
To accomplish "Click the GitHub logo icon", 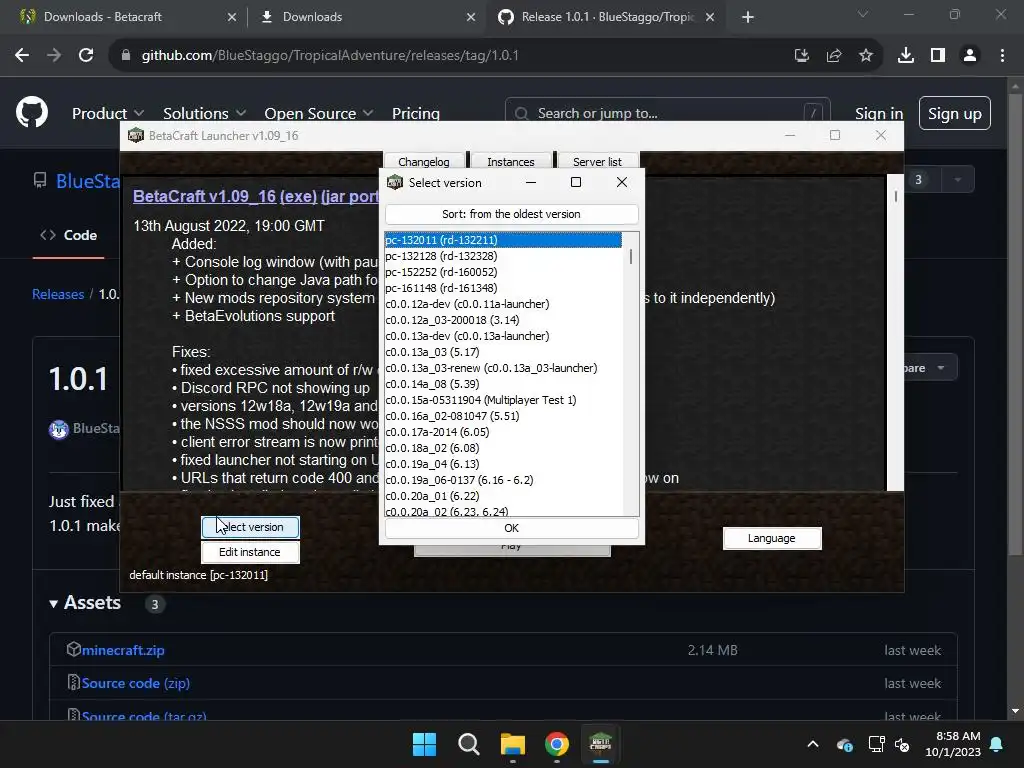I will (32, 112).
